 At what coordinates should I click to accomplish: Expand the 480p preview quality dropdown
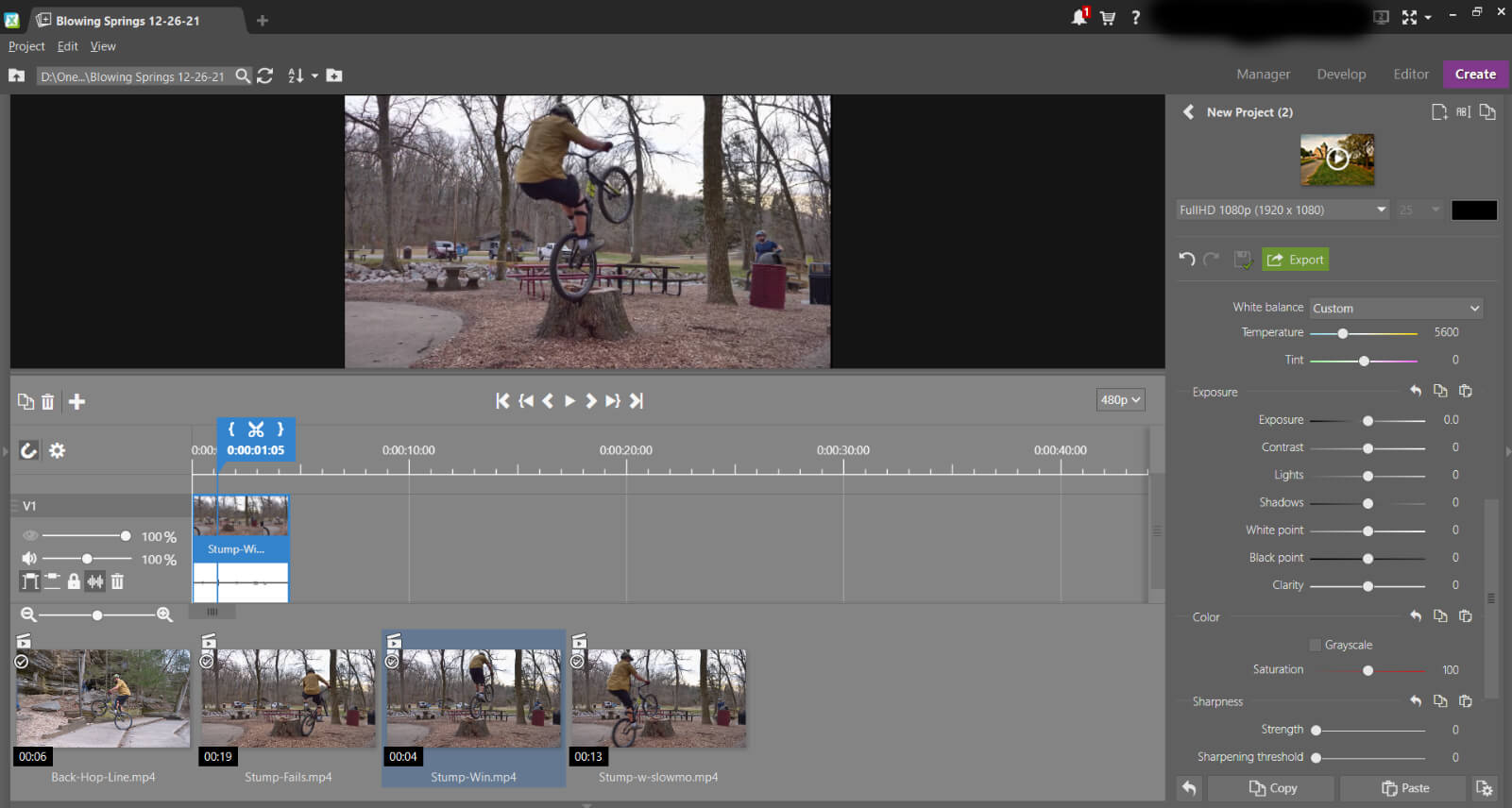tap(1120, 400)
